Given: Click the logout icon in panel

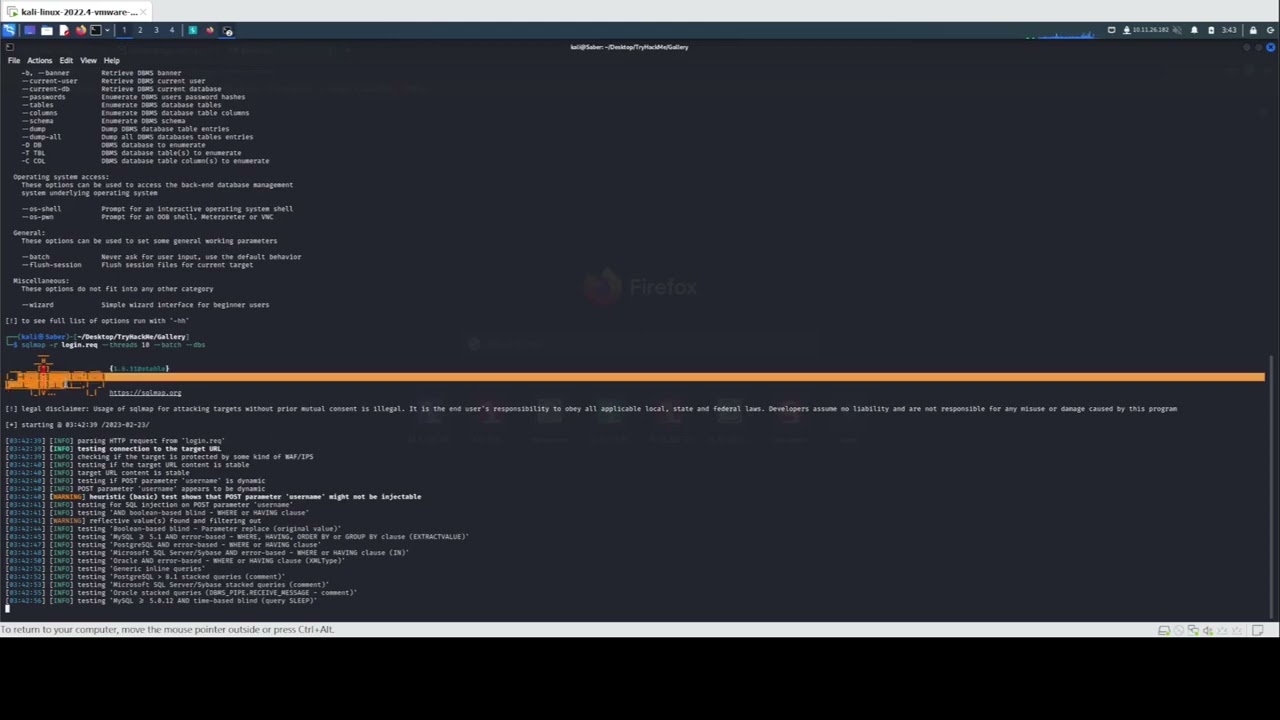Looking at the screenshot, I should tap(1271, 30).
